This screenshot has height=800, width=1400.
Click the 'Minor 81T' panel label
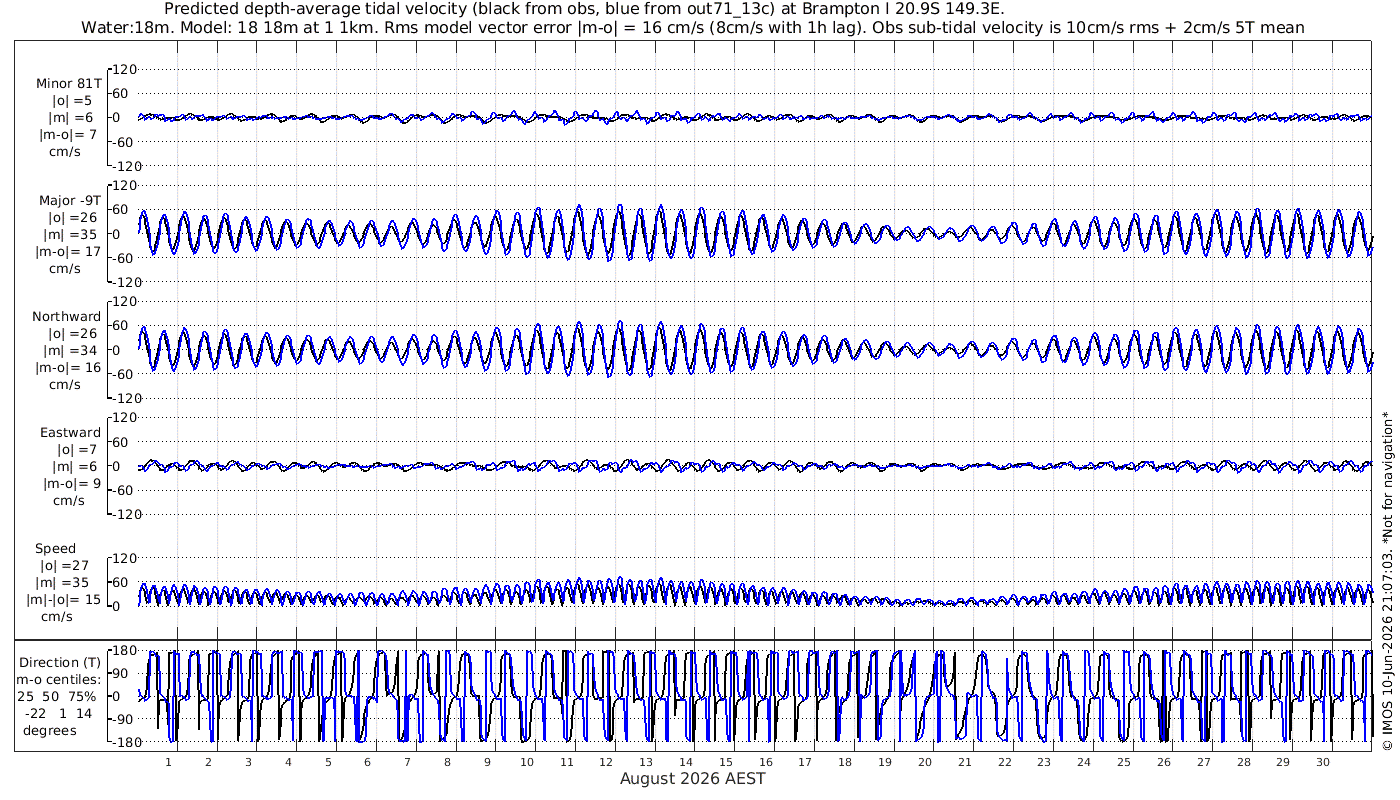(68, 84)
